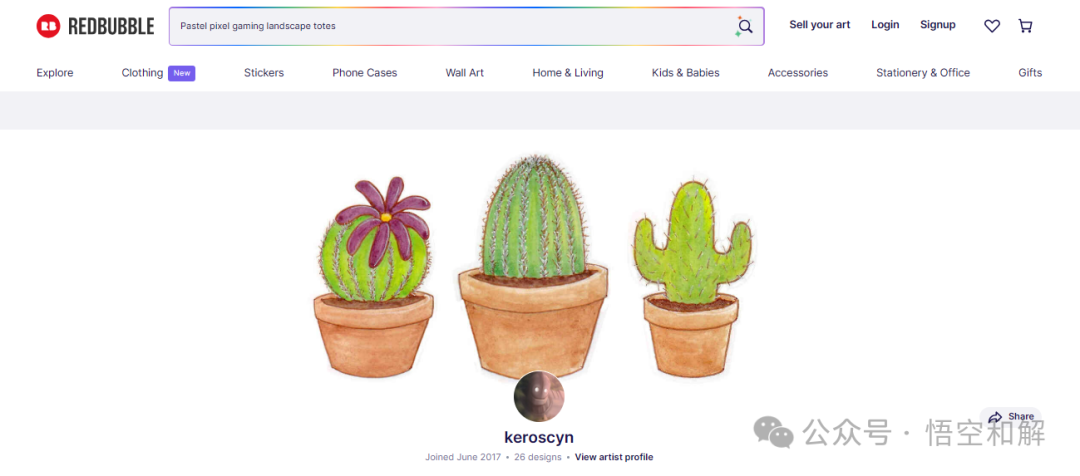The height and width of the screenshot is (476, 1080).
Task: Browse the Stickers category
Action: 264,73
